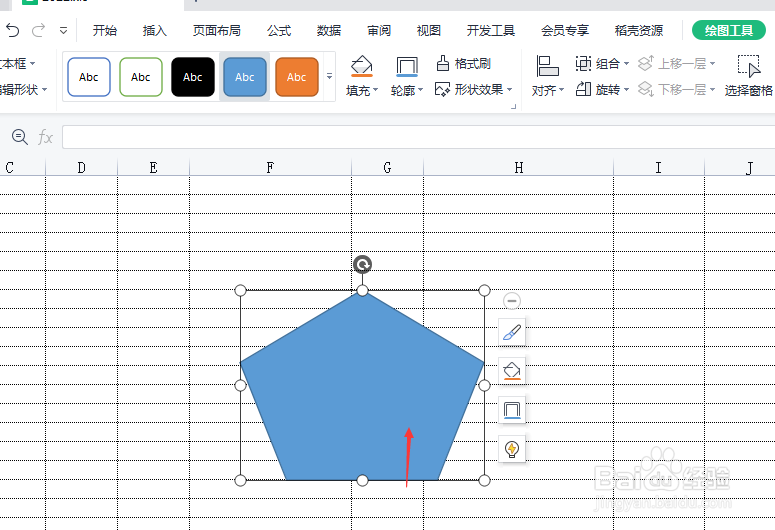The width and height of the screenshot is (775, 530).
Task: Open the 轮廓 dropdown arrow
Action: pyautogui.click(x=421, y=90)
